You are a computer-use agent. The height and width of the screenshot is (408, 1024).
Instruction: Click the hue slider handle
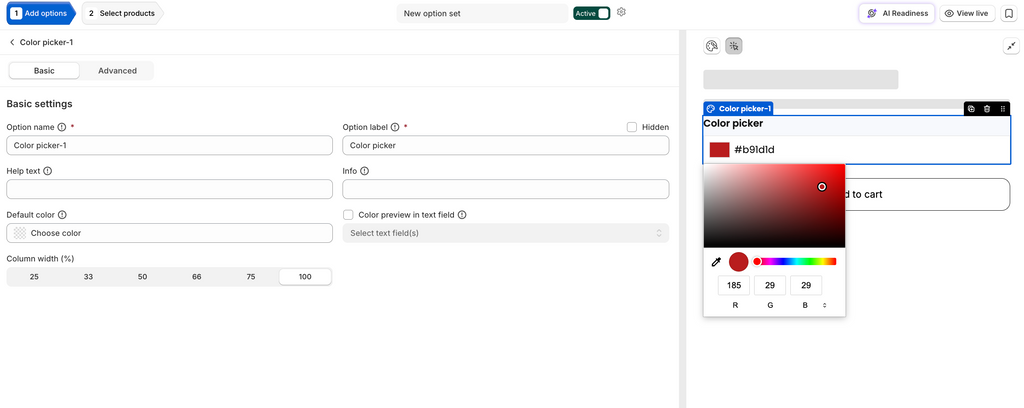[x=757, y=262]
